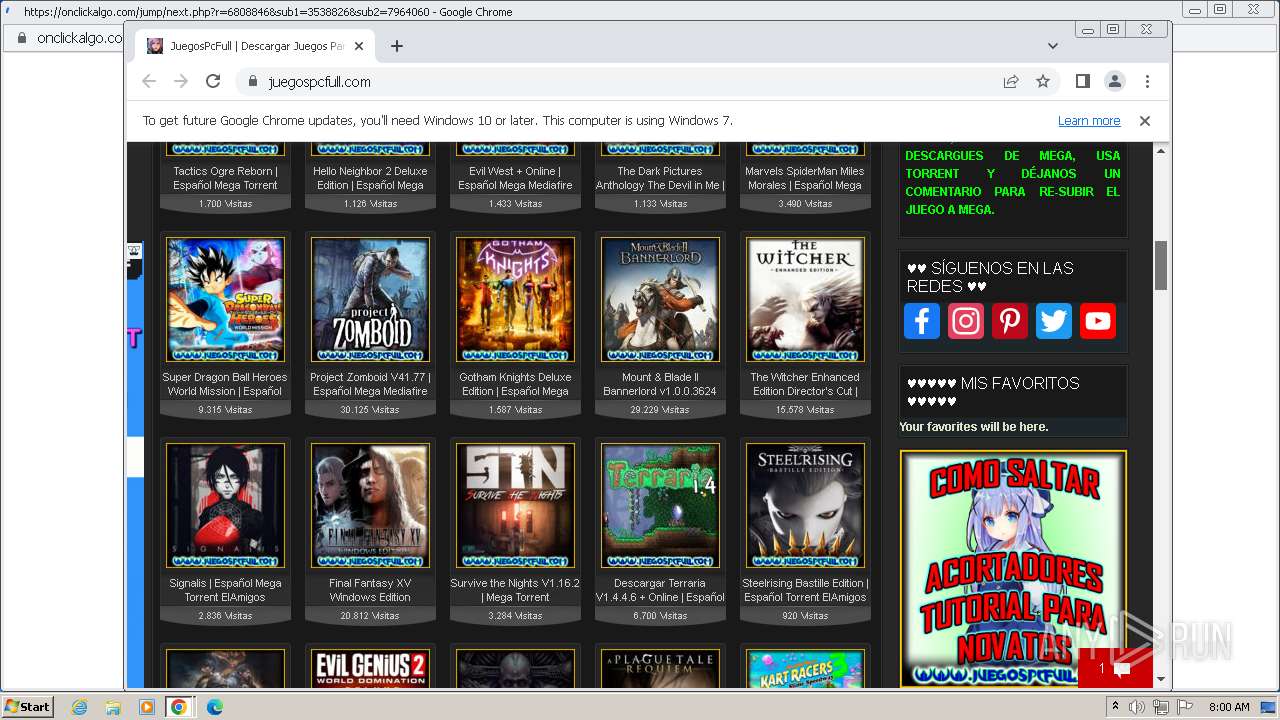The image size is (1280, 720).
Task: Open the Instagram social icon
Action: (x=966, y=321)
